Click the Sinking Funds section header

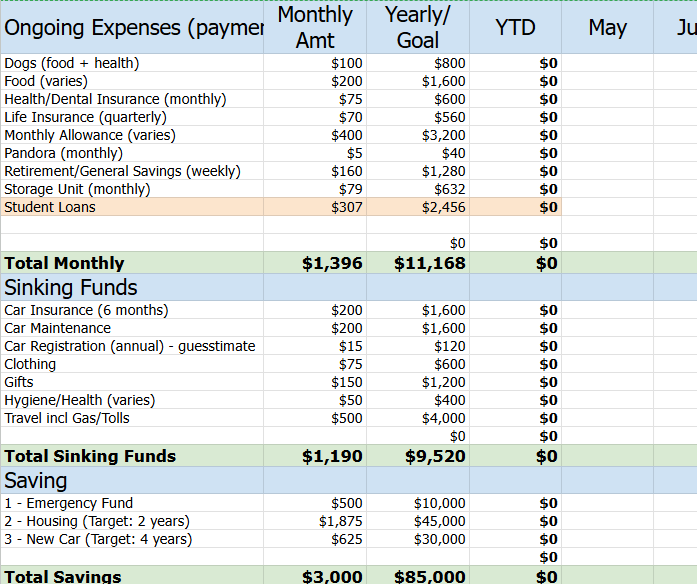(x=71, y=288)
